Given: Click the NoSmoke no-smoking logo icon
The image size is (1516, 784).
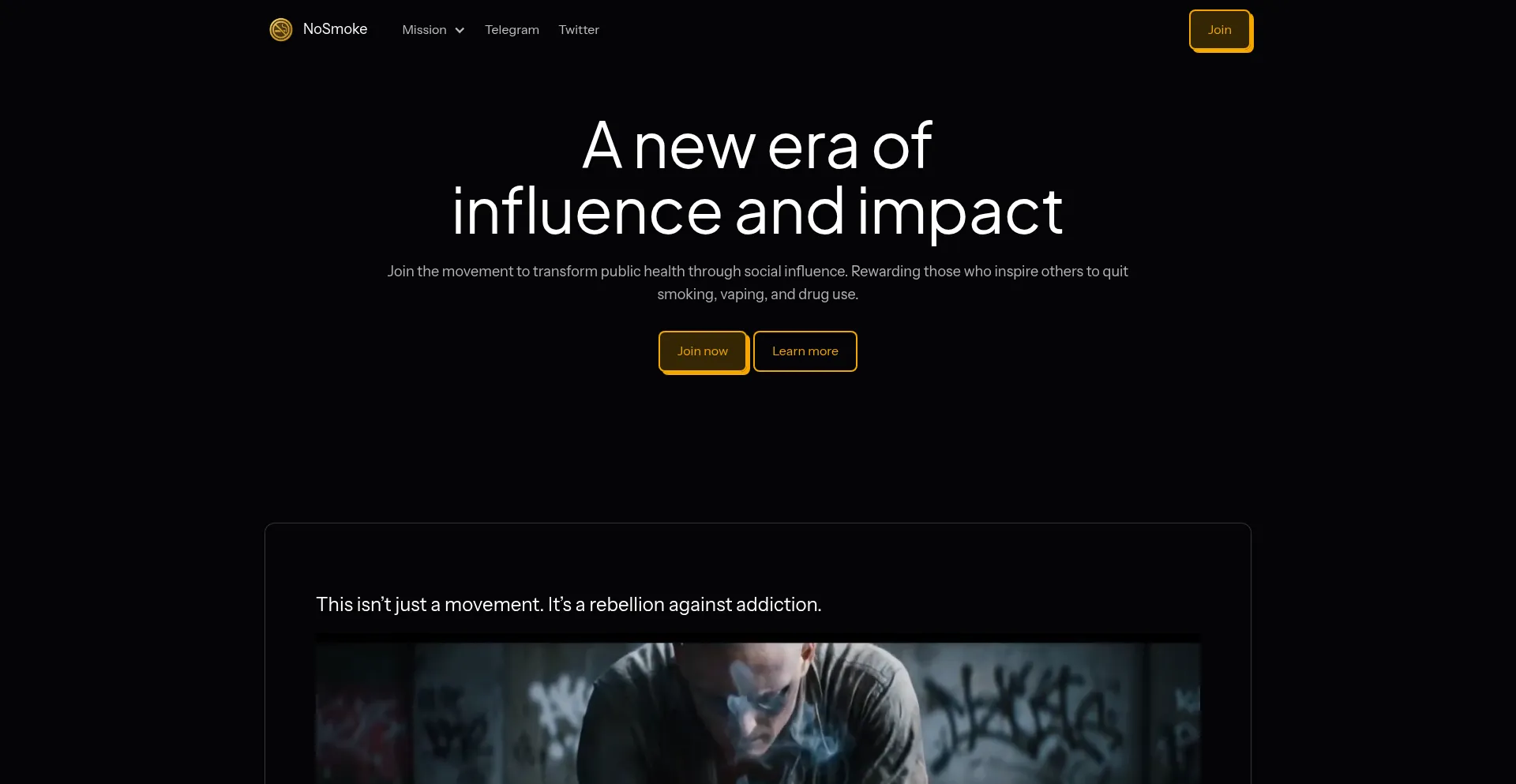Looking at the screenshot, I should 281,29.
